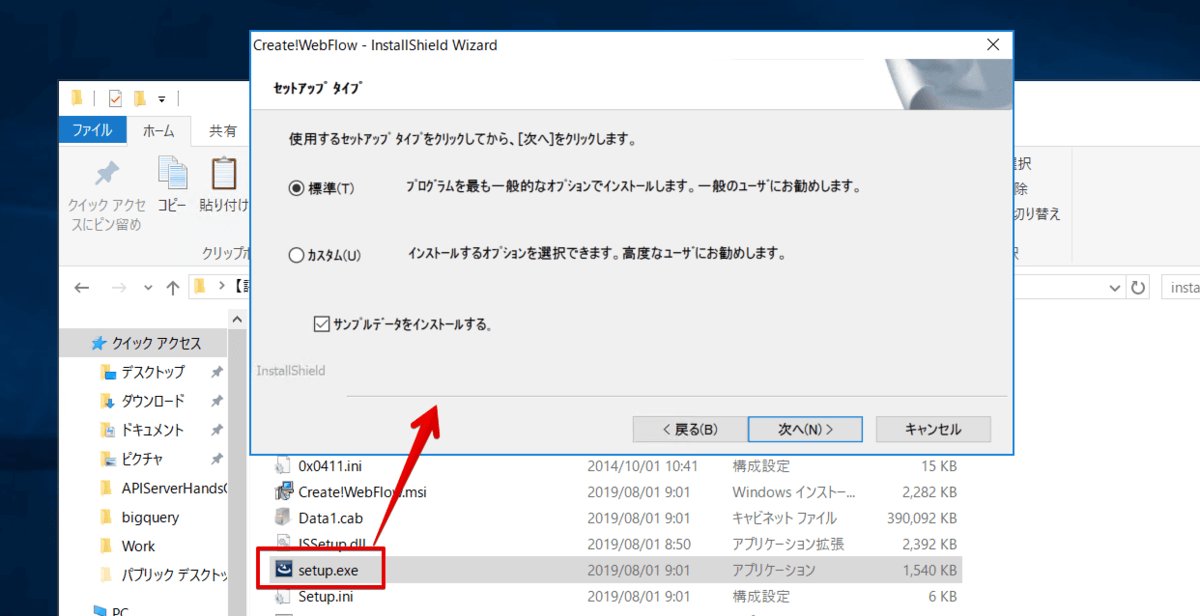Click the refresh icon beside address bar

coord(1138,287)
